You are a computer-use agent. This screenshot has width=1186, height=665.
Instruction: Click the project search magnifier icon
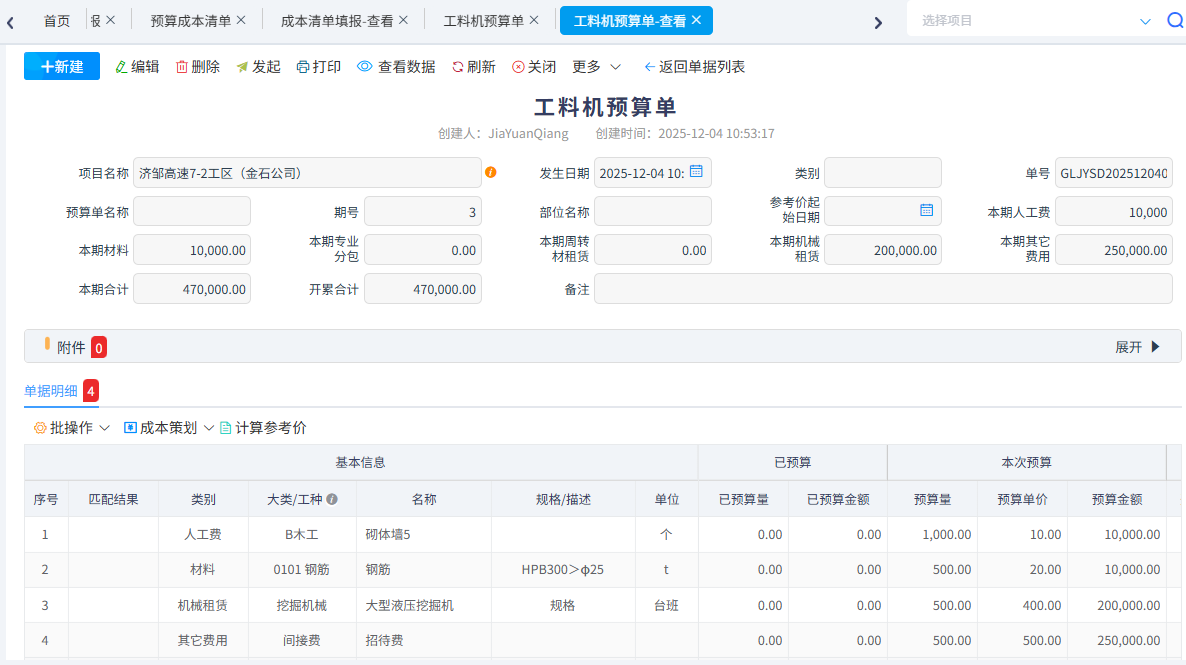pos(1174,18)
